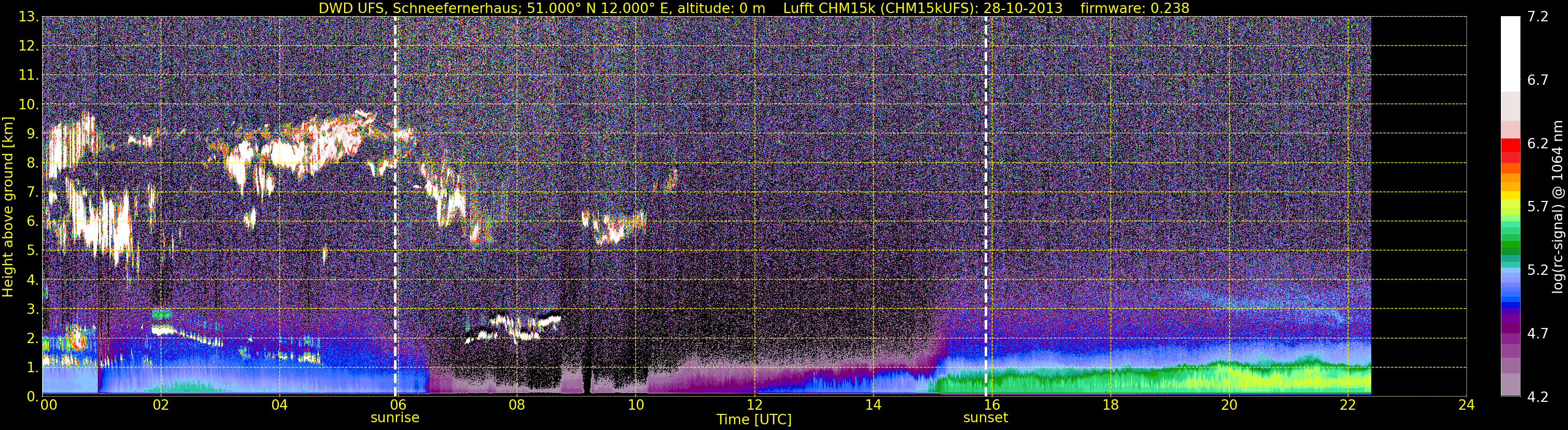Click height axis tick label '8.'
The height and width of the screenshot is (430, 1568).
(32, 162)
